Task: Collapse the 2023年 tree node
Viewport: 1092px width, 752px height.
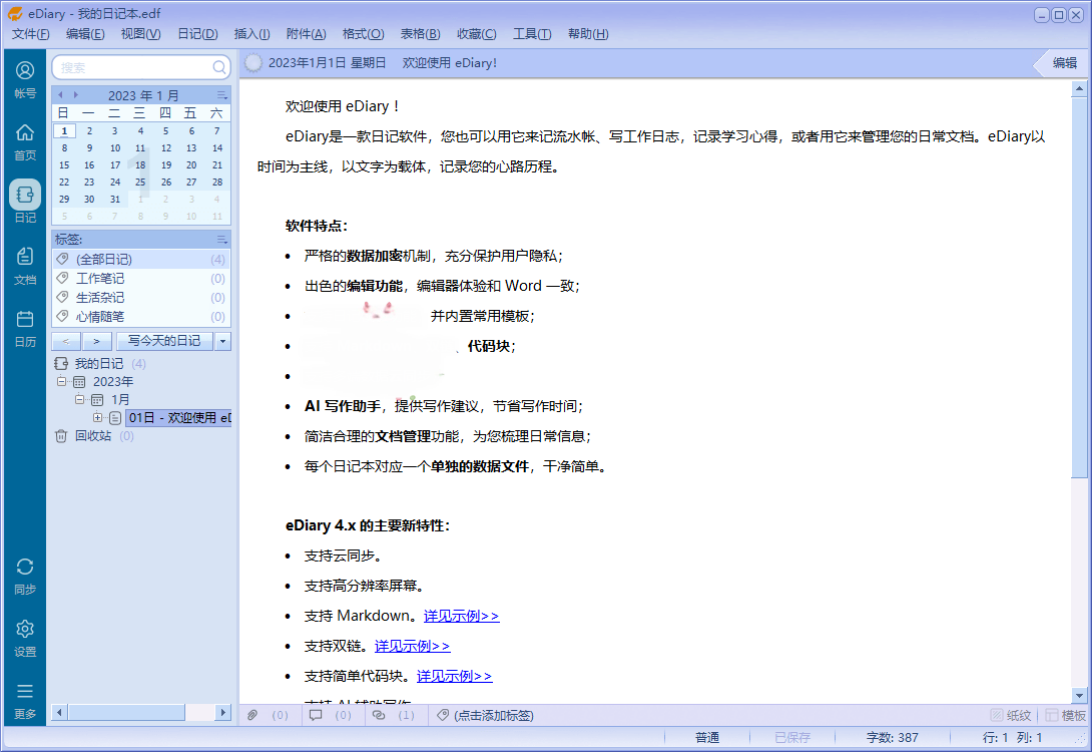Action: [x=62, y=381]
